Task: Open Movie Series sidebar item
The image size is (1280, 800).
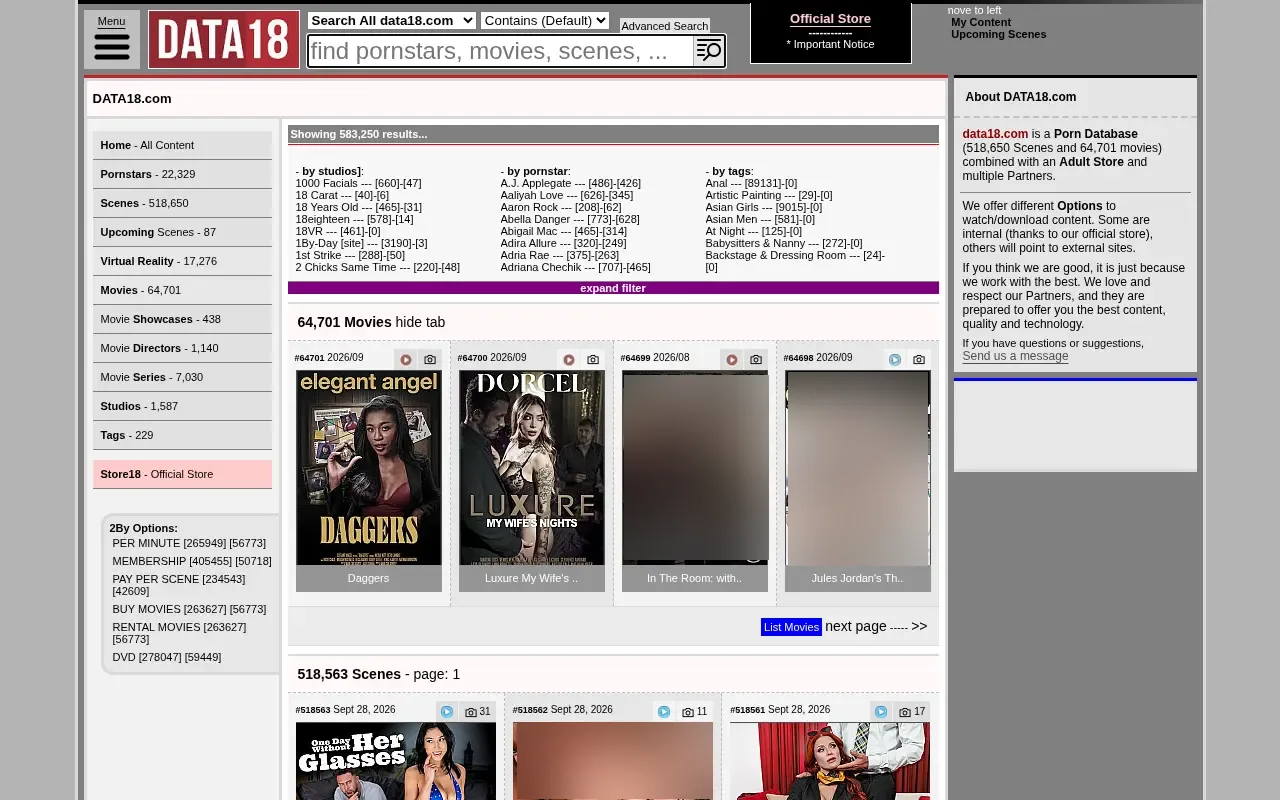Action: point(182,377)
